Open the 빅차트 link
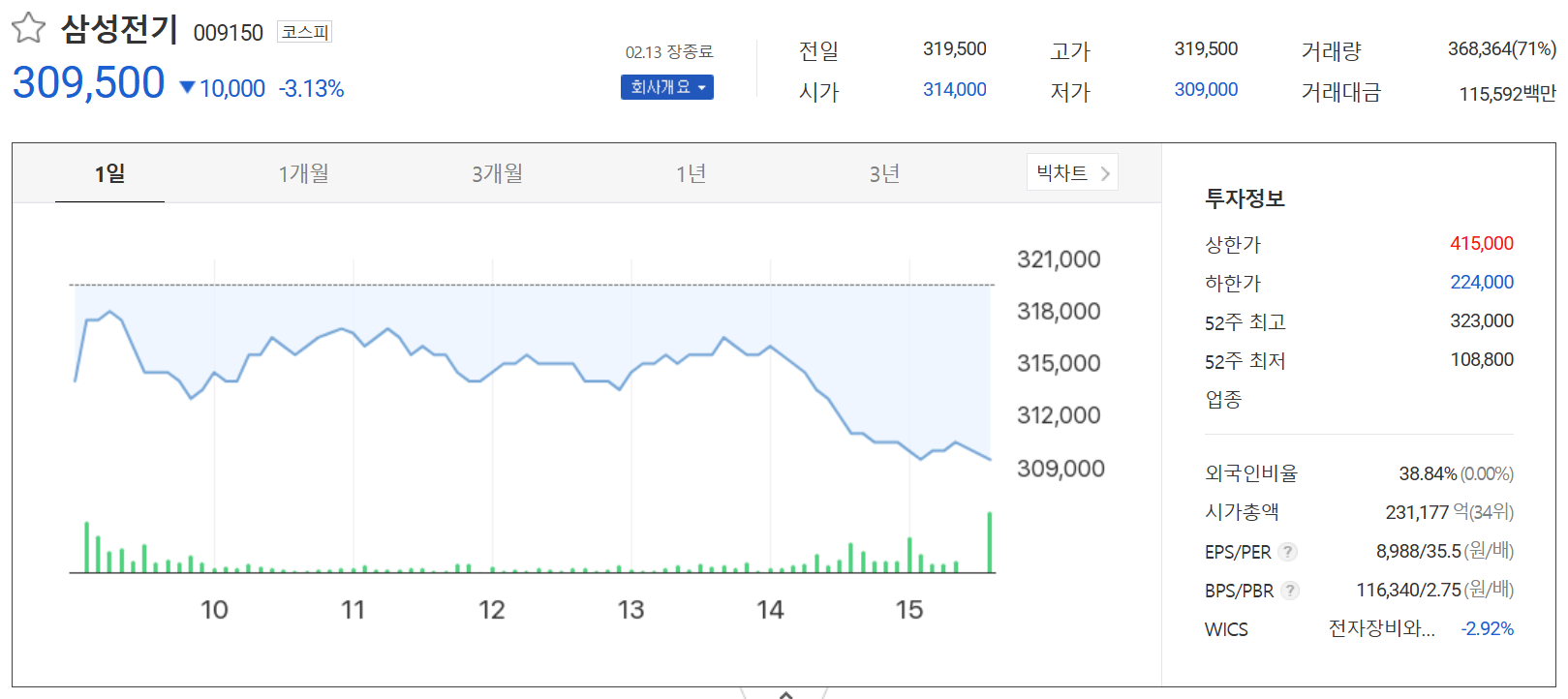 pos(1072,172)
